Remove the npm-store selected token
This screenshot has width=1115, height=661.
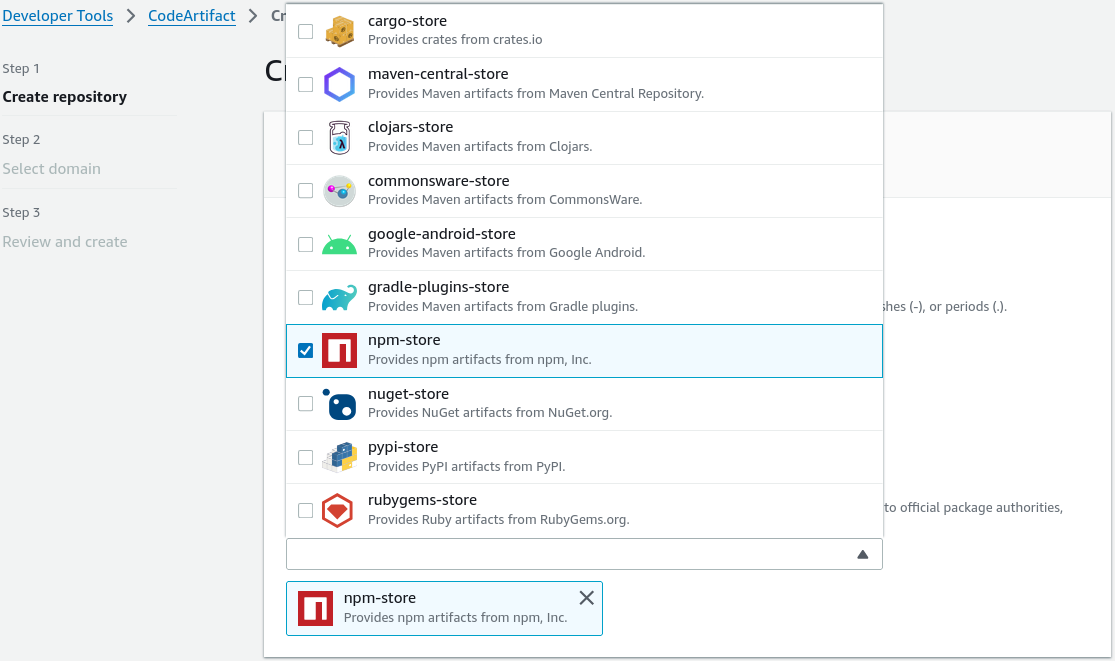tap(586, 598)
